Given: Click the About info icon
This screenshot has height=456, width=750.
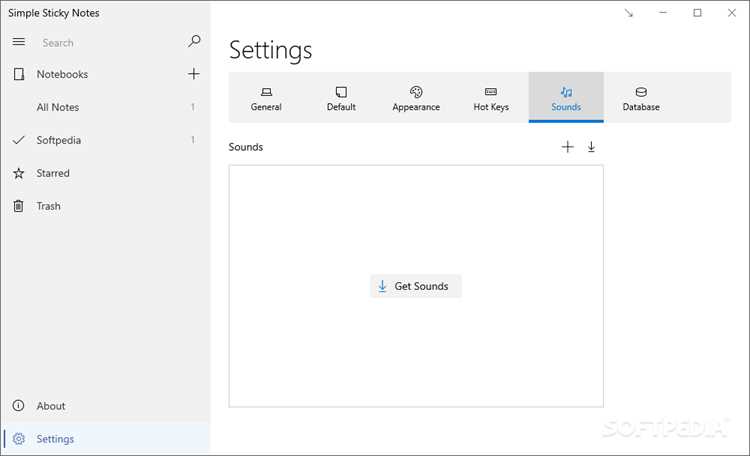Looking at the screenshot, I should pyautogui.click(x=18, y=406).
